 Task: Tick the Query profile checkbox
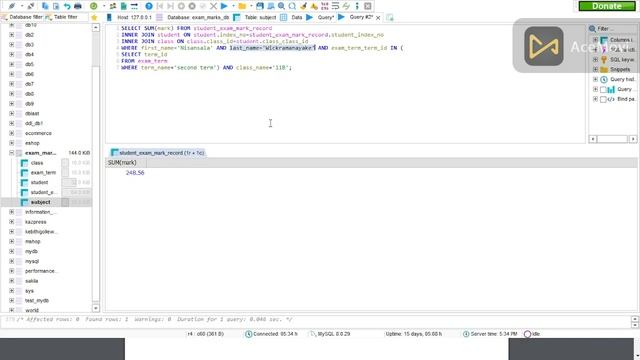point(603,89)
